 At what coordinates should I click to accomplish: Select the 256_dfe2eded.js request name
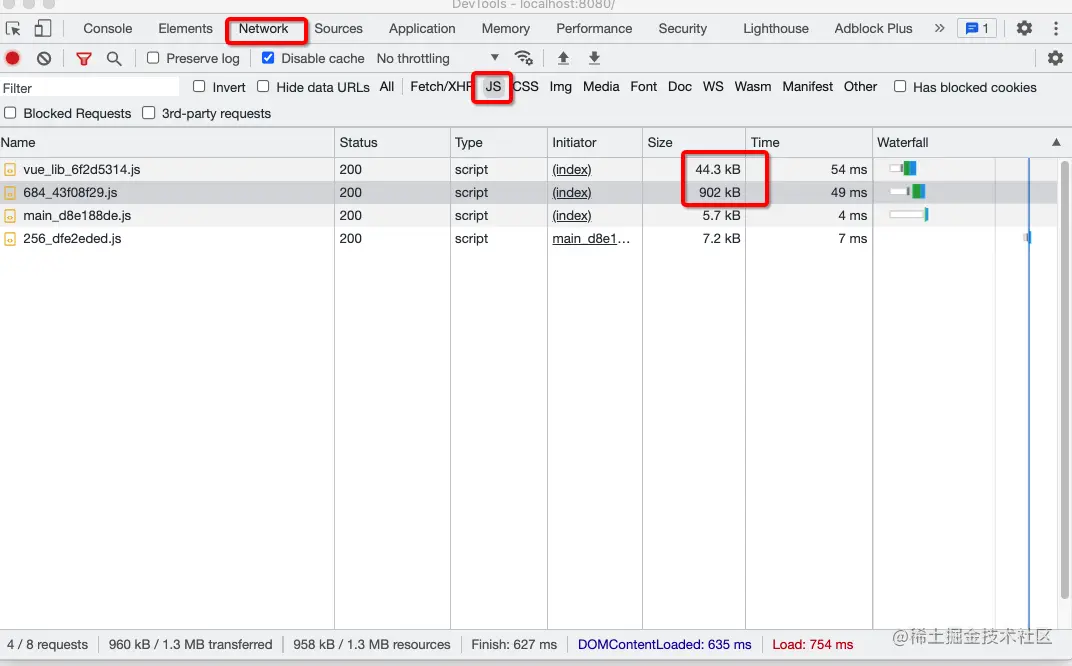click(x=72, y=239)
